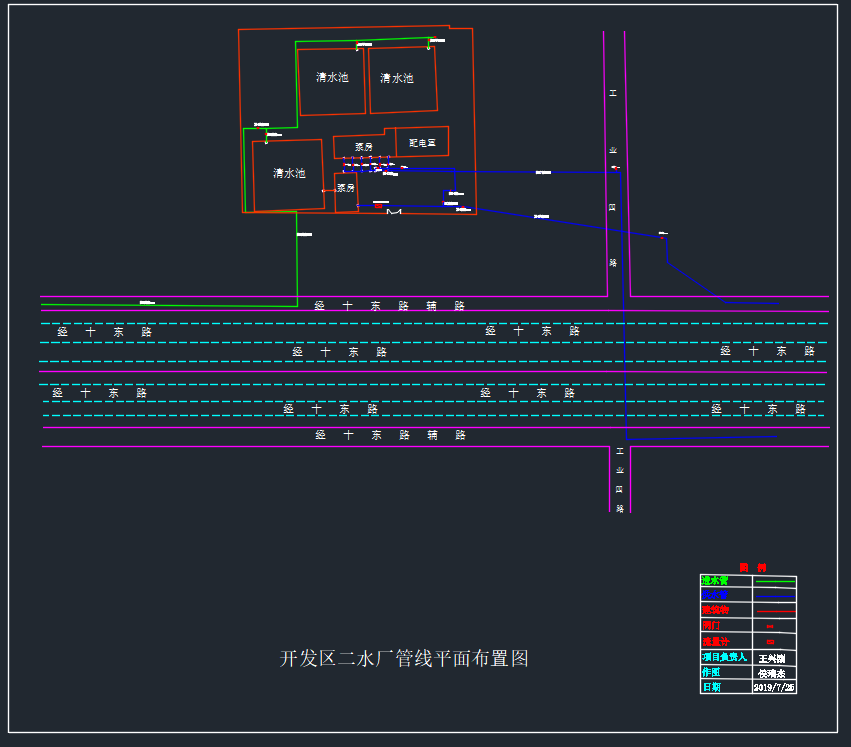Image resolution: width=851 pixels, height=747 pixels.
Task: Click the flow meter (流量计) symbol in legend
Action: tap(770, 641)
